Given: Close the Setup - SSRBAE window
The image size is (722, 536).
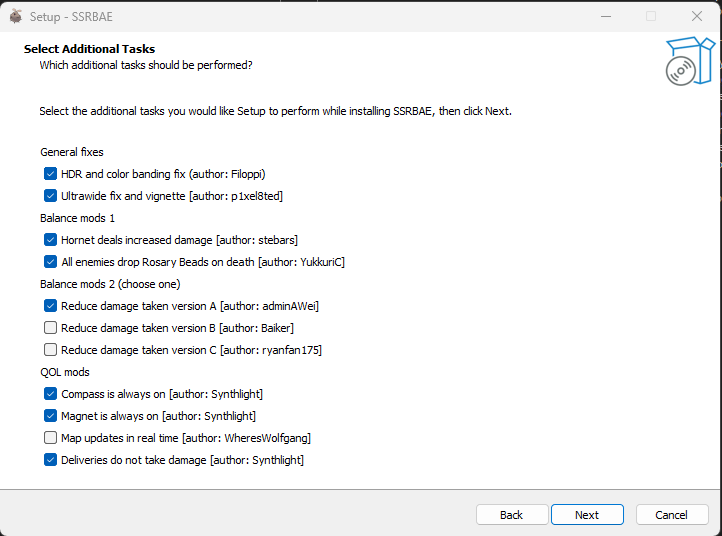Looking at the screenshot, I should coord(697,17).
